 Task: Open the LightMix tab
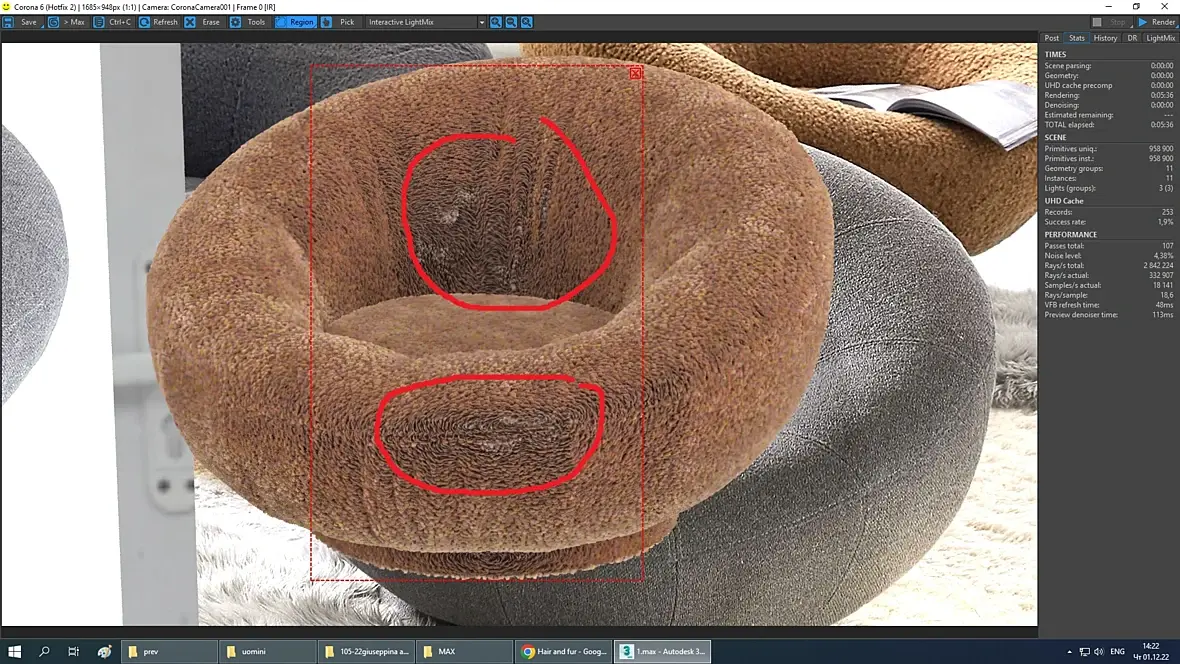coord(1160,38)
